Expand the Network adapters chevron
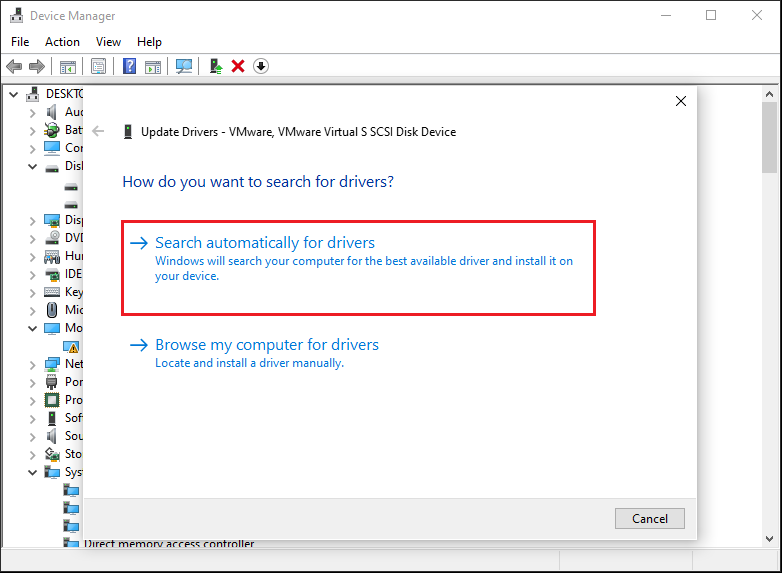The height and width of the screenshot is (573, 782). tap(32, 365)
